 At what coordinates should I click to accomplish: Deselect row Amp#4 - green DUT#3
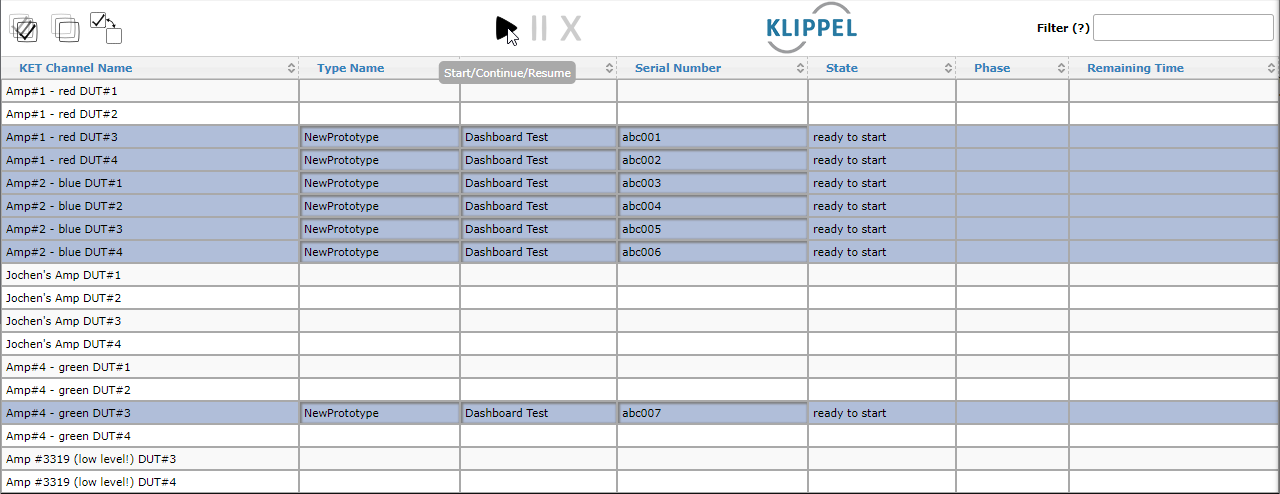point(640,413)
